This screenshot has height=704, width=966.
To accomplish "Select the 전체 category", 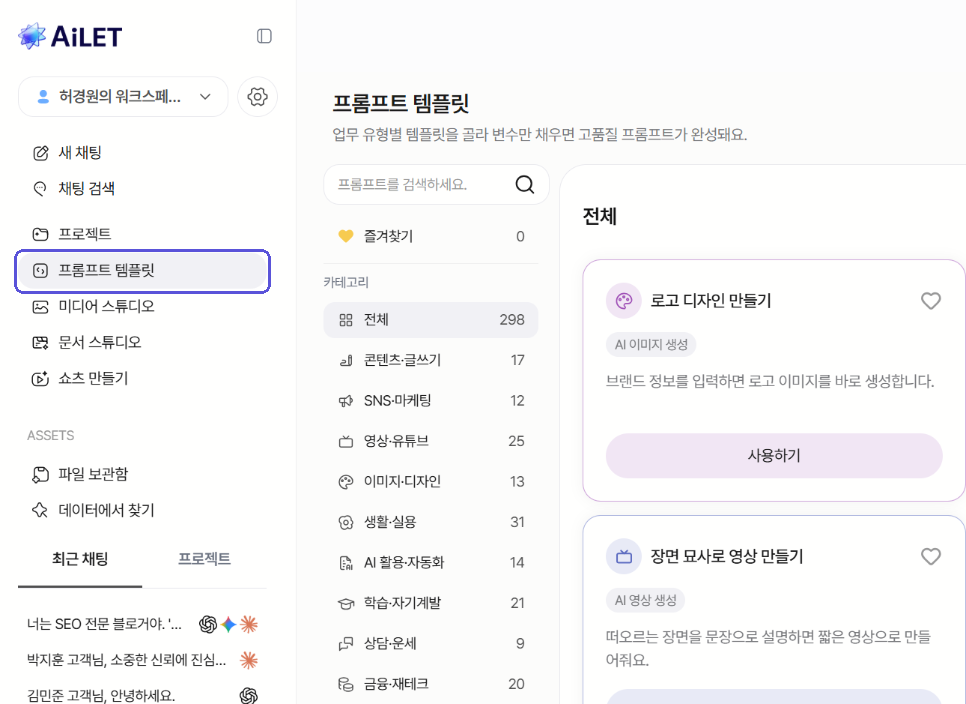I will [x=431, y=320].
